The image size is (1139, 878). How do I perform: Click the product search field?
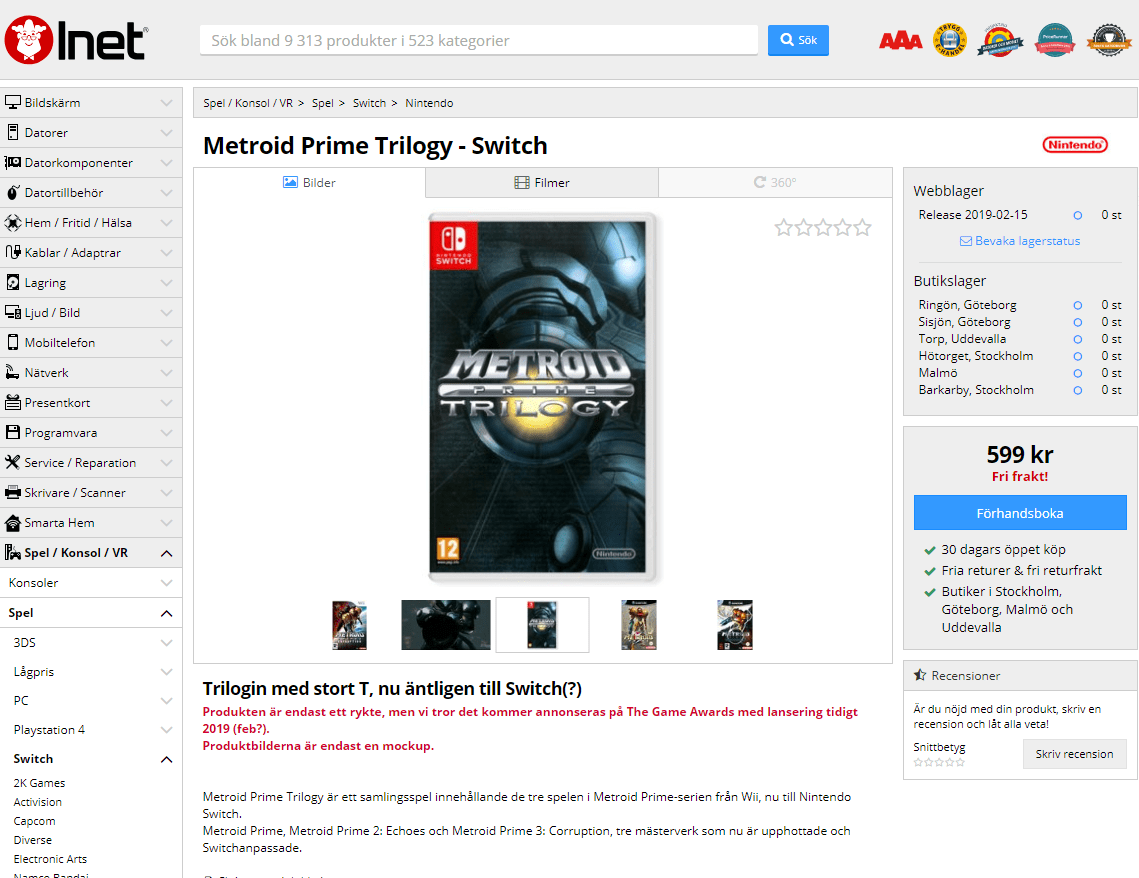[x=479, y=40]
